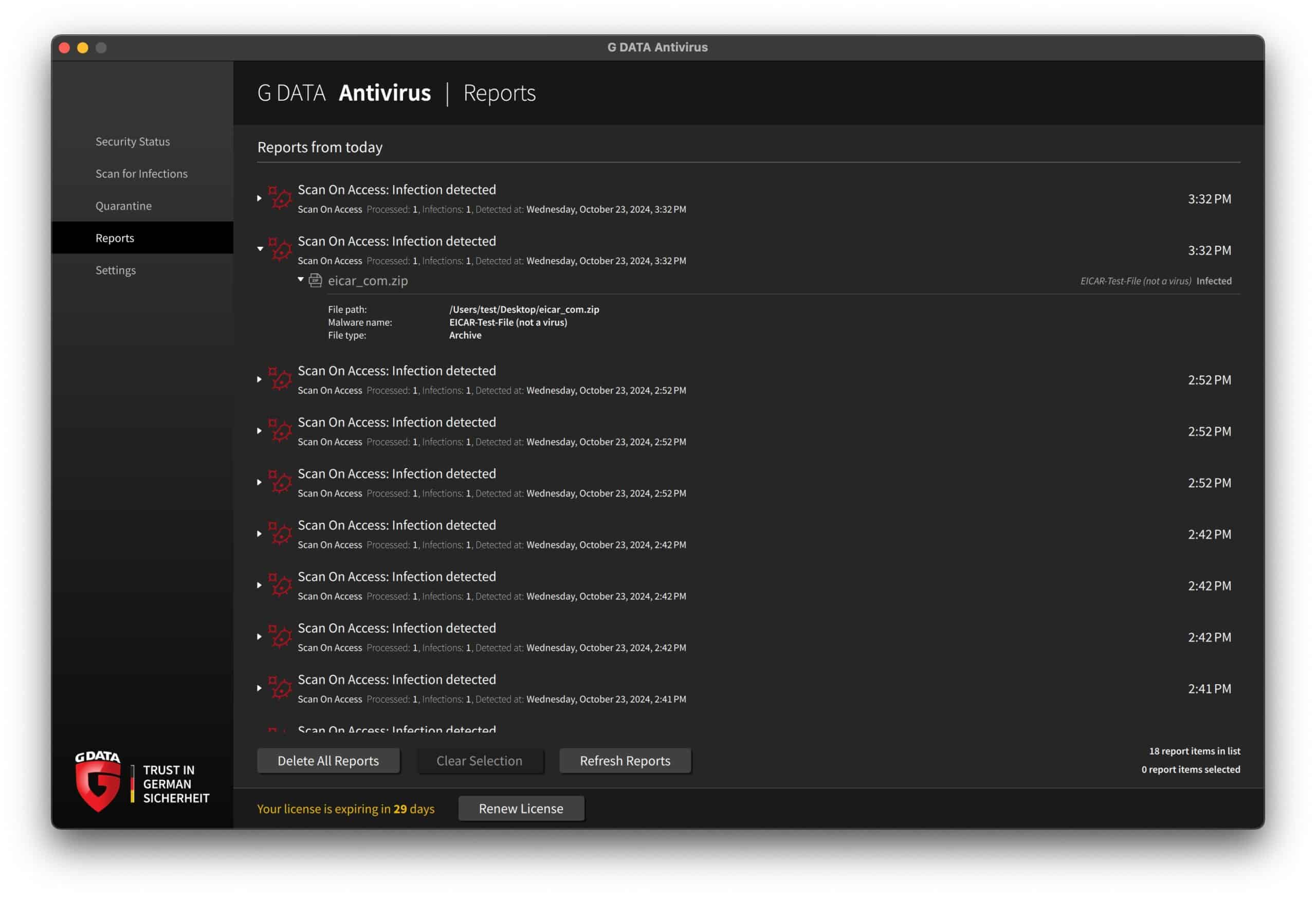The height and width of the screenshot is (897, 1316).
Task: Click the 0 report items selected text
Action: coord(1191,769)
